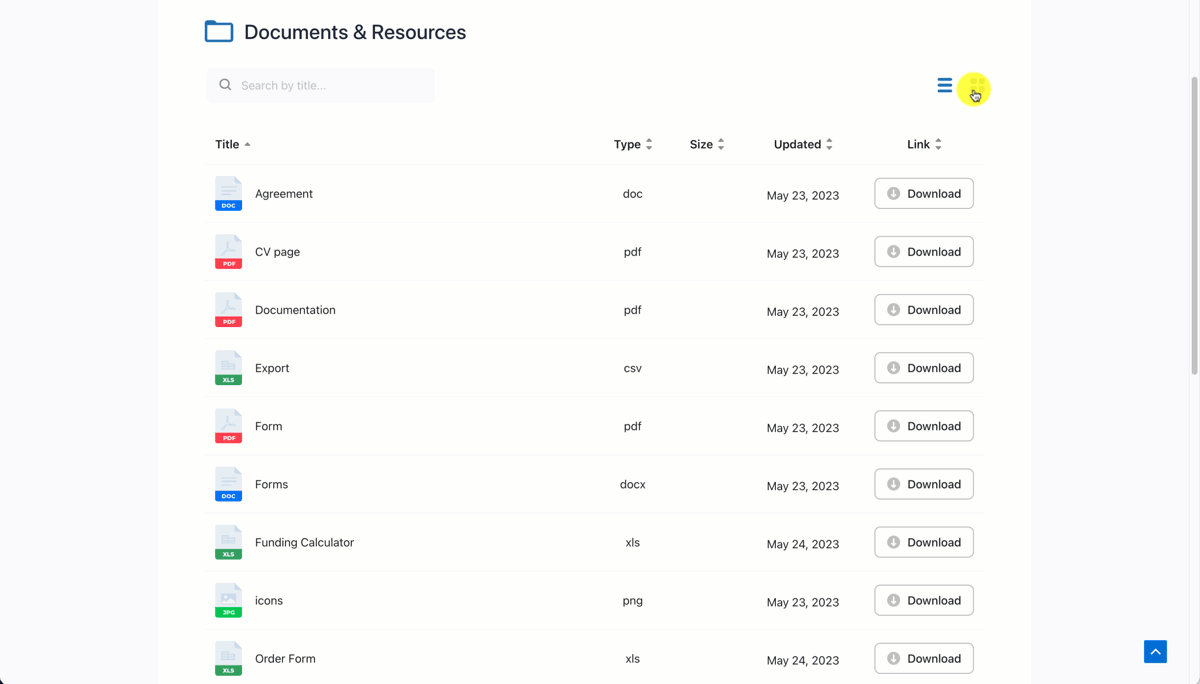This screenshot has width=1200, height=684.
Task: Click the csv type cell for Export
Action: click(x=633, y=368)
